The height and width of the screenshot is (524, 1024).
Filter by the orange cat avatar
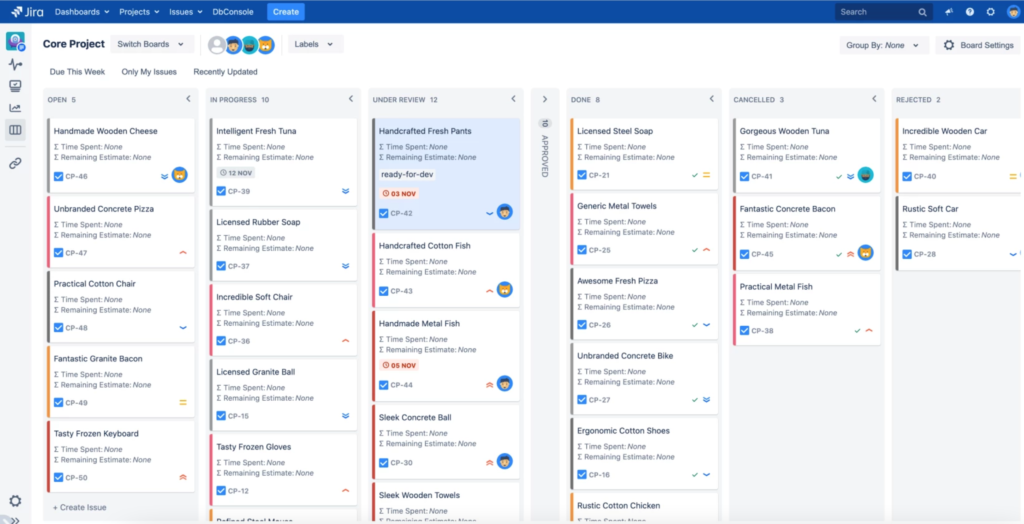click(x=265, y=44)
